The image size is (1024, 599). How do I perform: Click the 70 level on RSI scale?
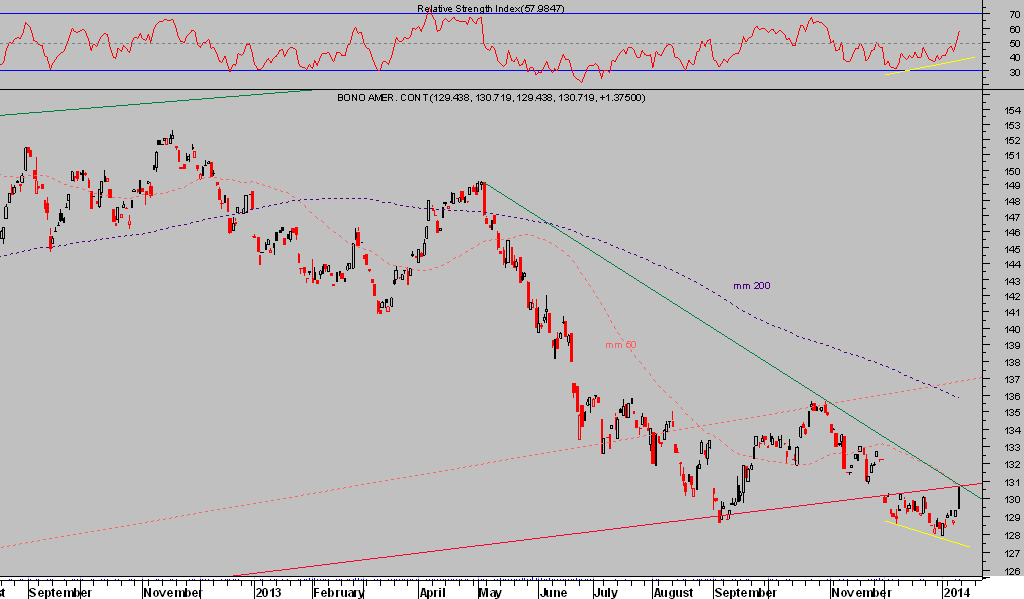[1014, 14]
